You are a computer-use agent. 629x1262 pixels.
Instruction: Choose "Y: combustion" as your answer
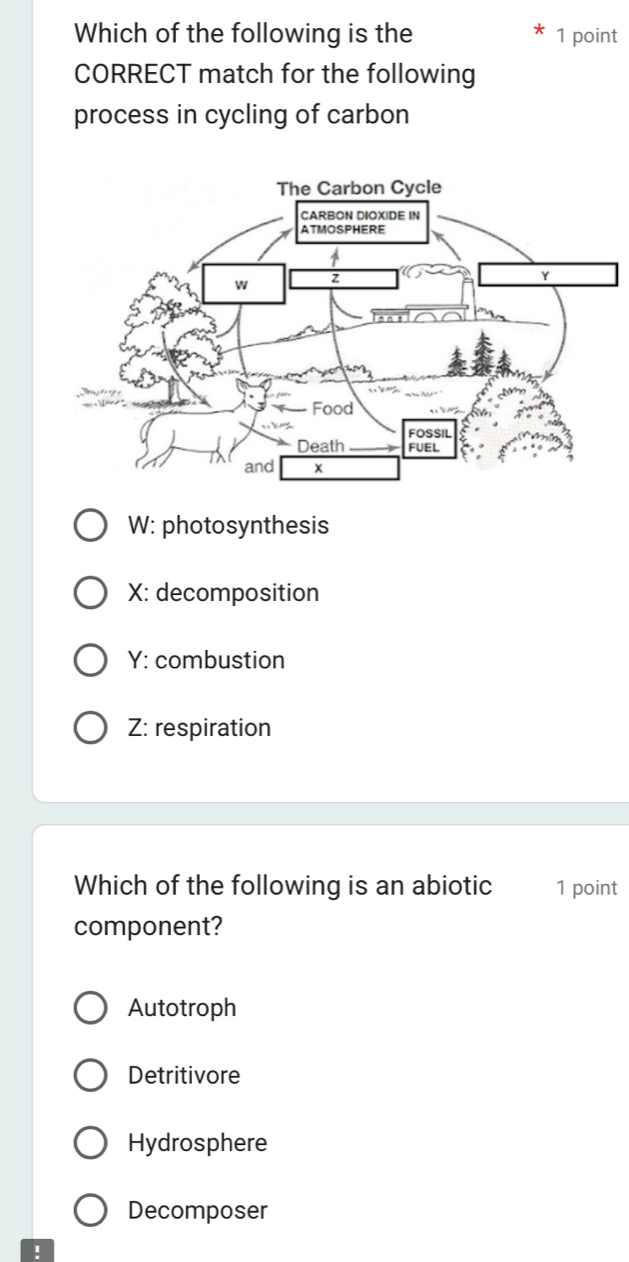tap(91, 660)
